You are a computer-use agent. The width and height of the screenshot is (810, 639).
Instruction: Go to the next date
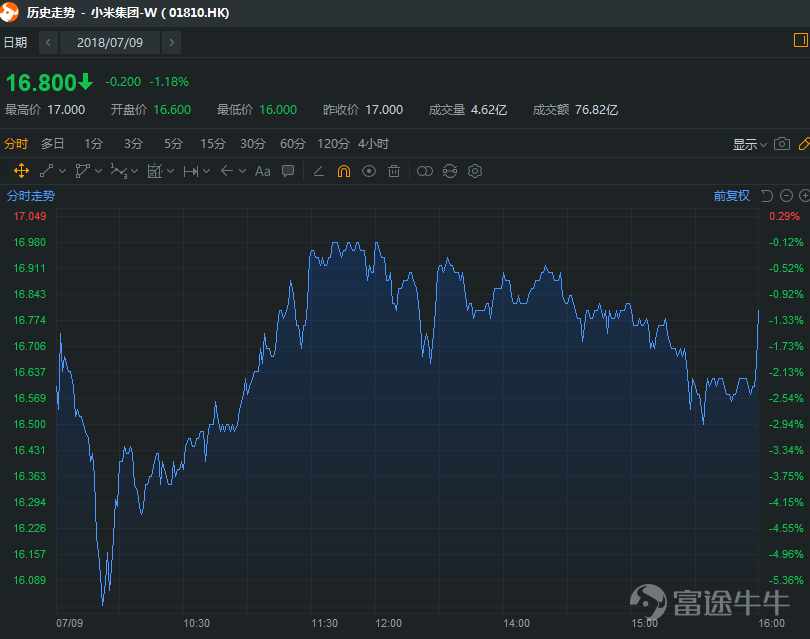coord(172,42)
